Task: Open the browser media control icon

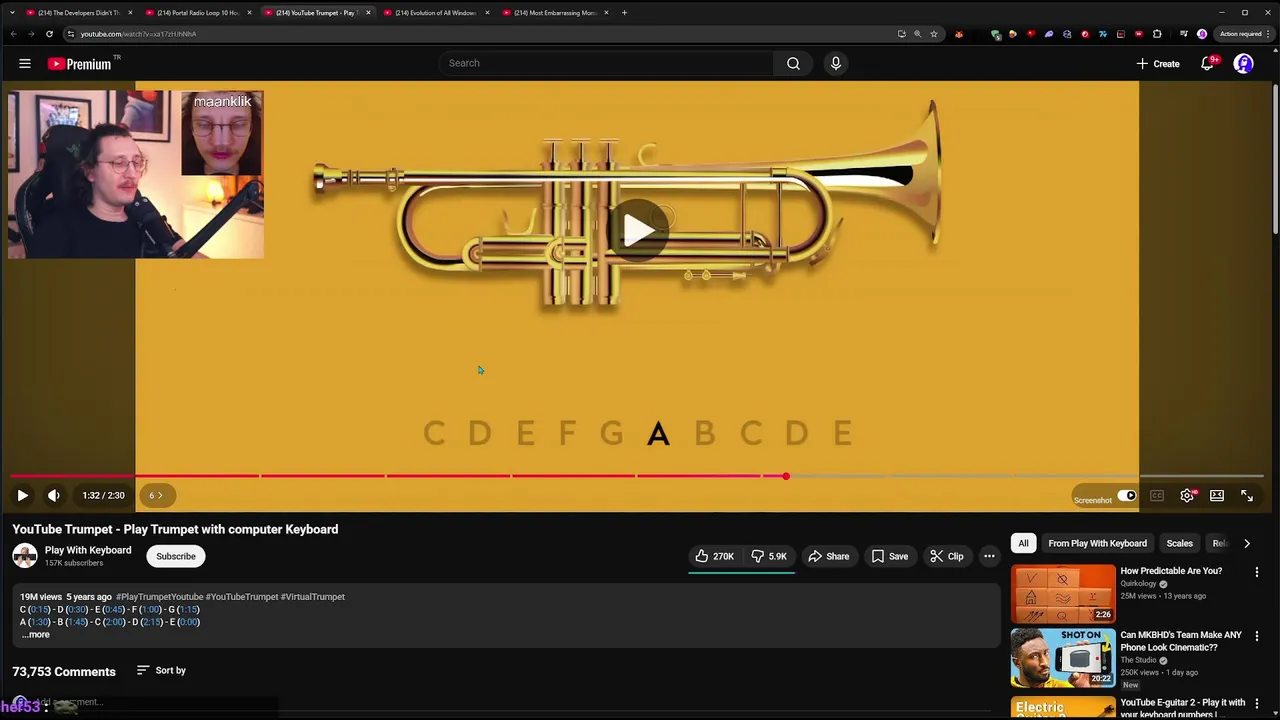Action: (1184, 34)
